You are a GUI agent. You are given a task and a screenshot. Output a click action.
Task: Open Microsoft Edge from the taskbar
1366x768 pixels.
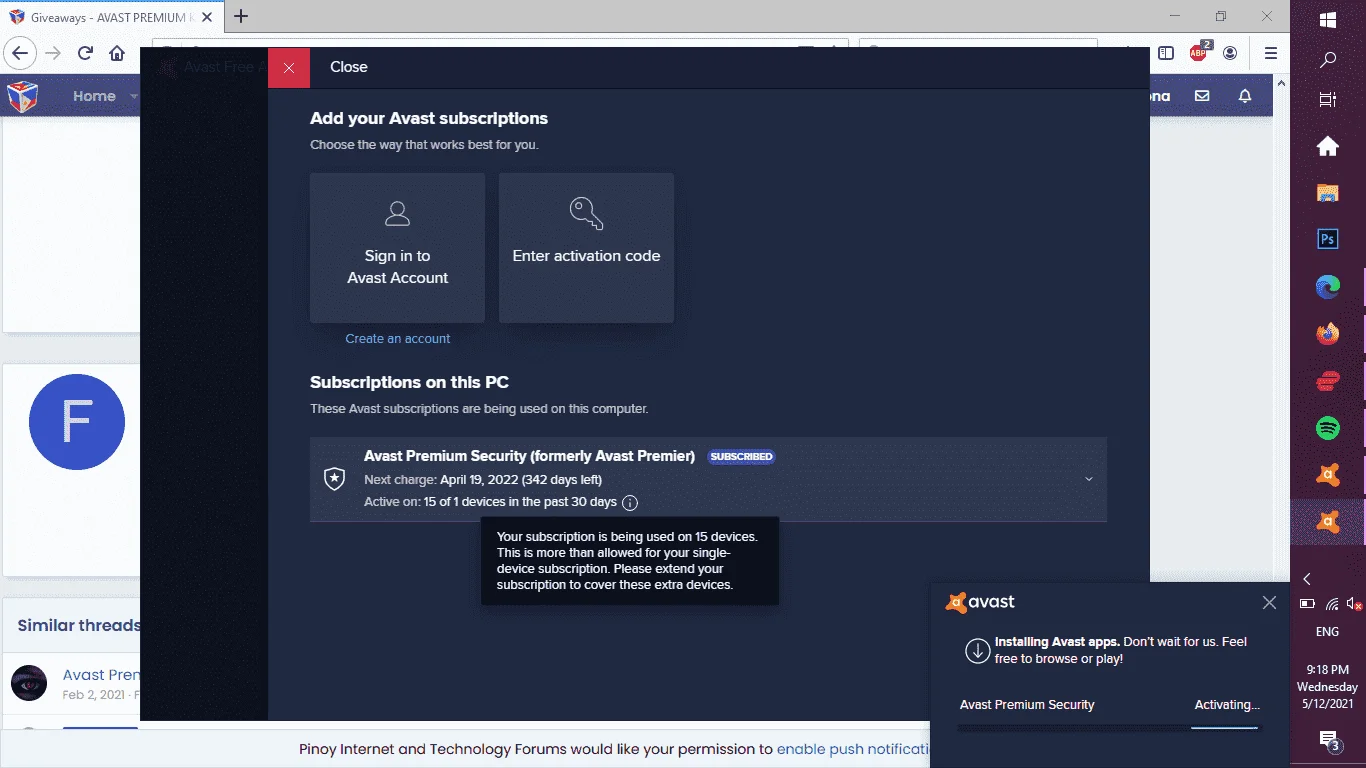coord(1328,287)
